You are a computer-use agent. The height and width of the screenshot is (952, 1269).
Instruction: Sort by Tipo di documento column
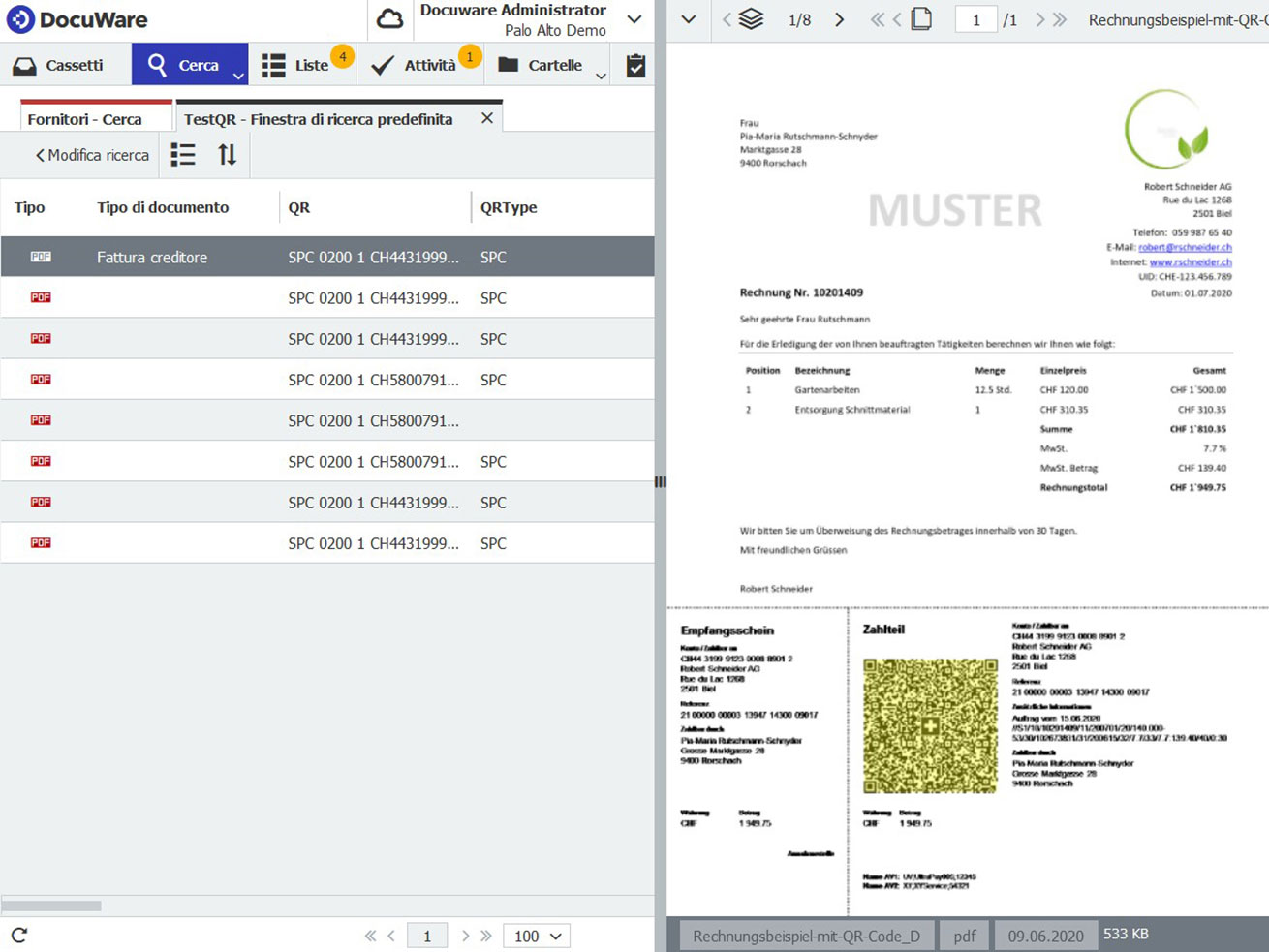tap(163, 207)
